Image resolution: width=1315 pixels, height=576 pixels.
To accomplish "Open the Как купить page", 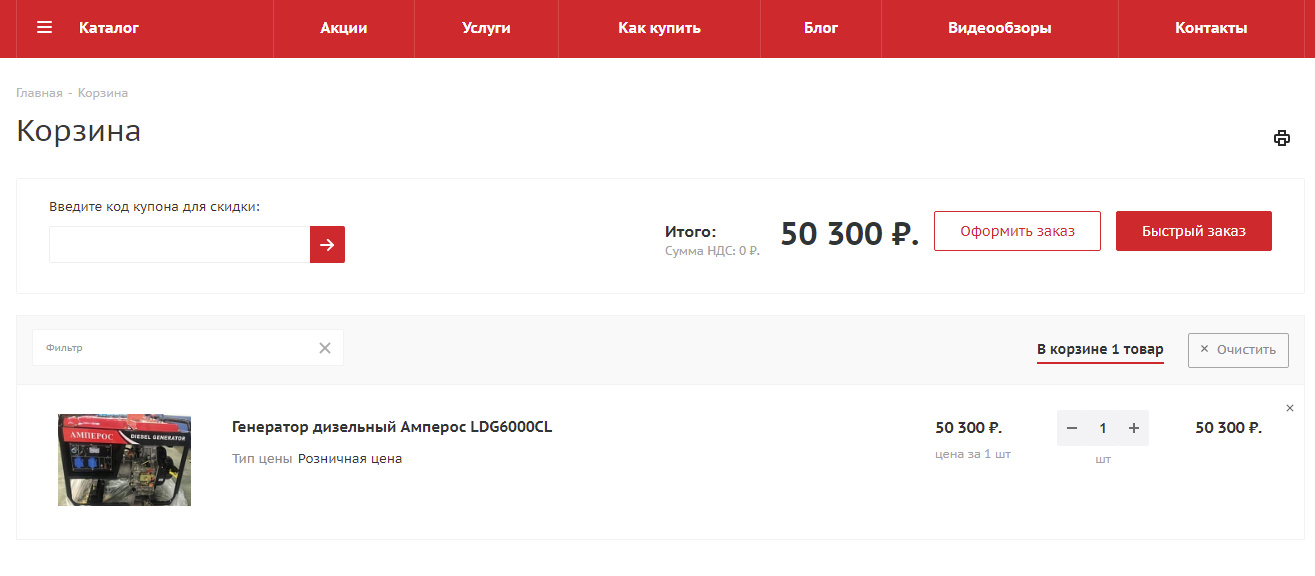I will (x=659, y=28).
